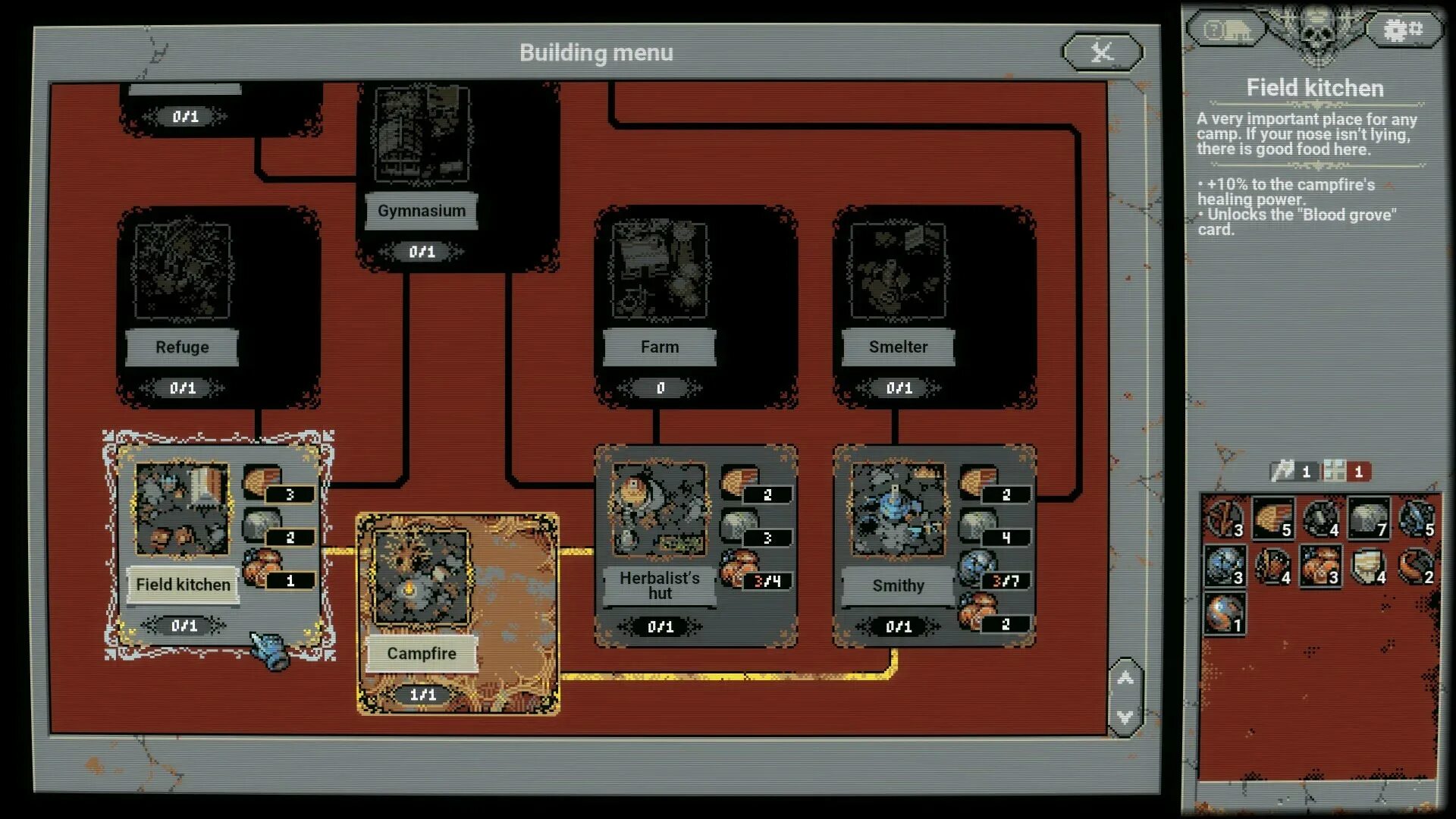Image resolution: width=1456 pixels, height=819 pixels.
Task: Close the Building menu with the X
Action: click(1102, 52)
